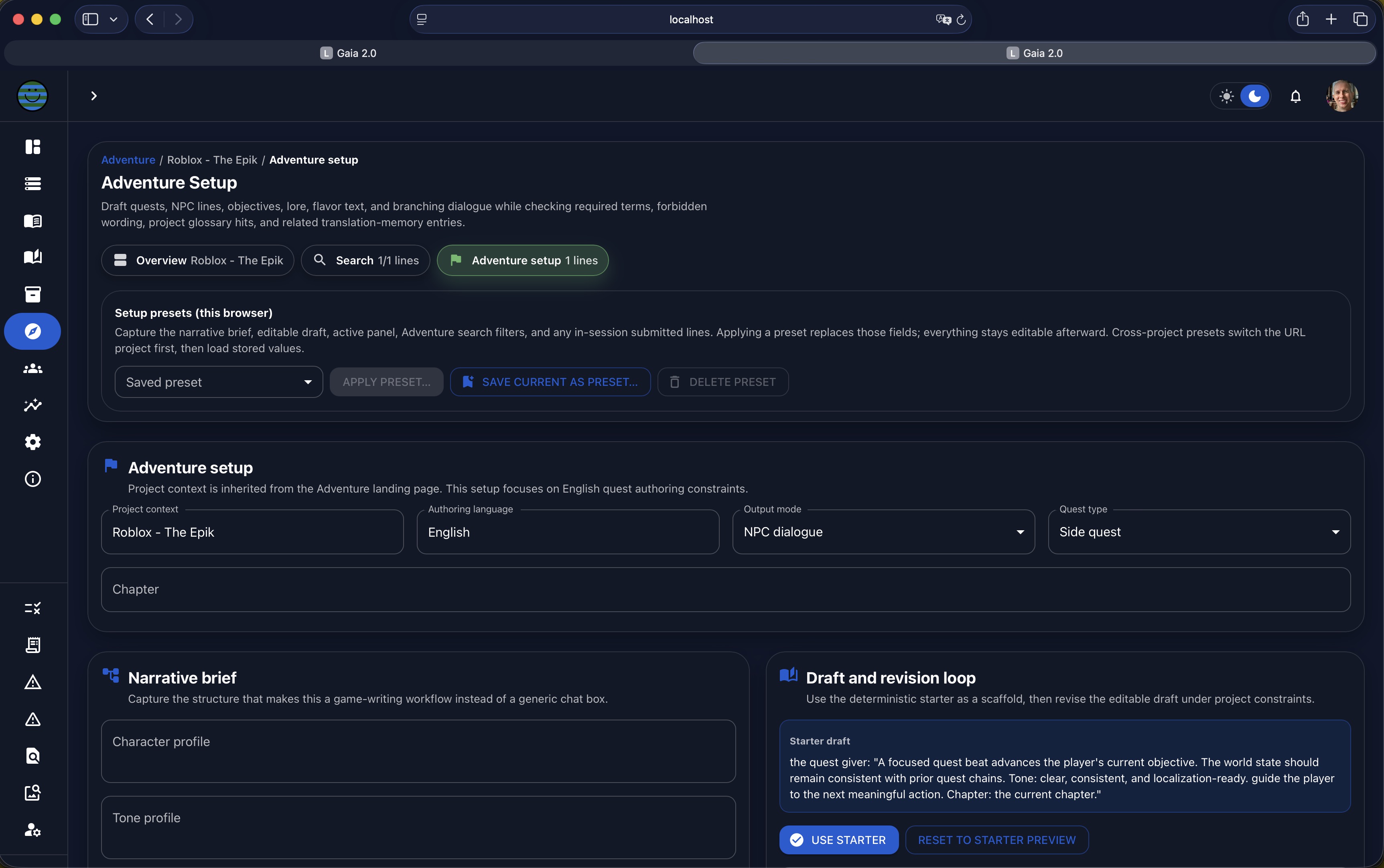
Task: Click the page settings icon in address bar
Action: 422,20
